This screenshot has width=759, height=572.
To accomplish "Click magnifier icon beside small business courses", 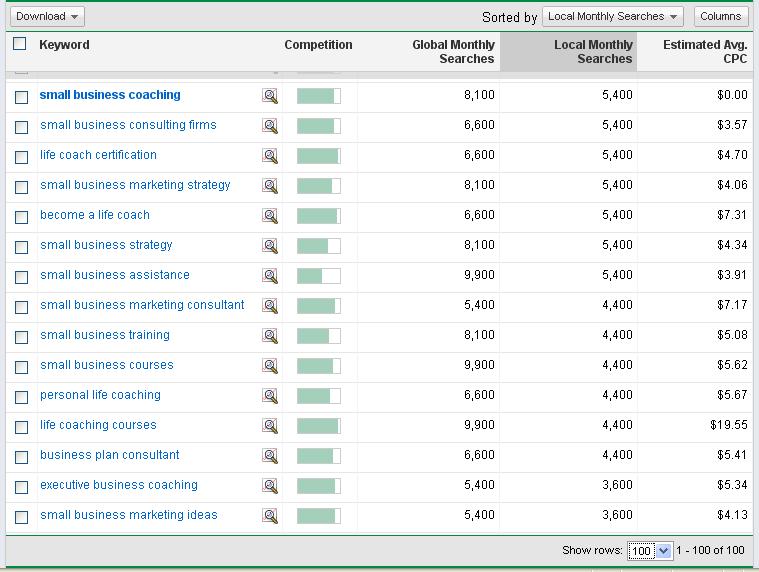I will coord(270,366).
